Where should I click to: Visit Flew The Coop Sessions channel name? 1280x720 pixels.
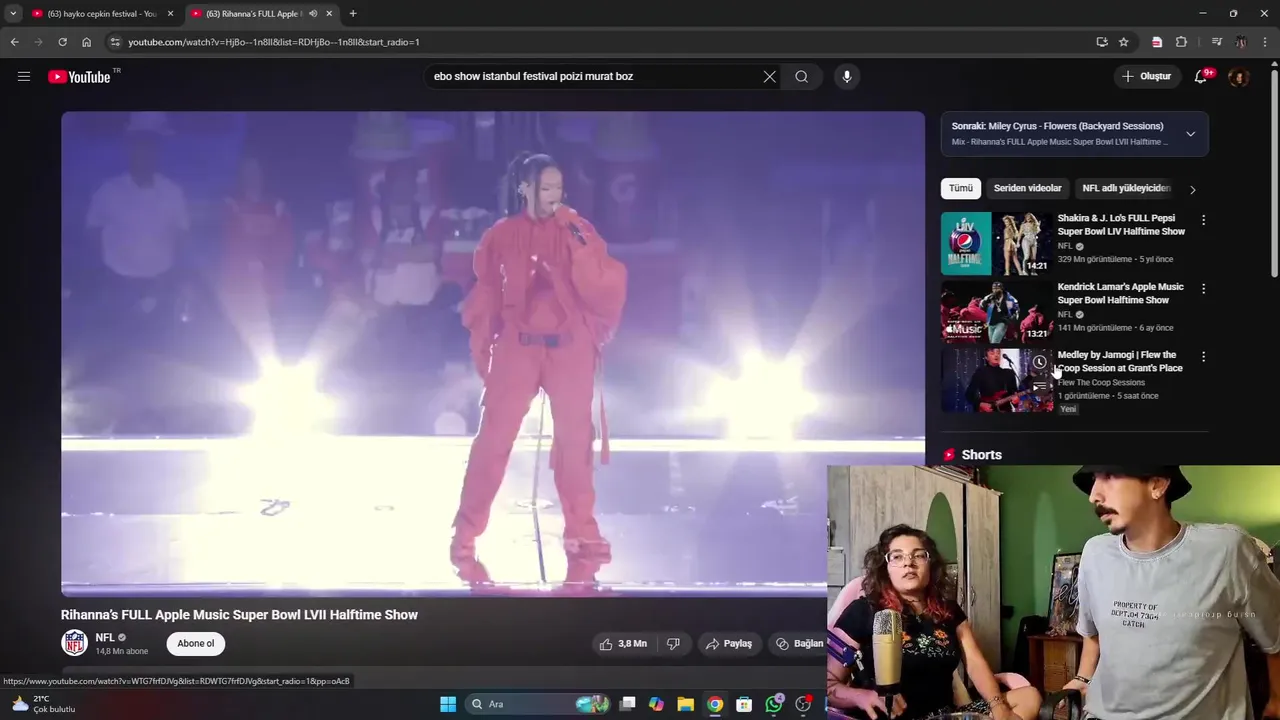1101,382
